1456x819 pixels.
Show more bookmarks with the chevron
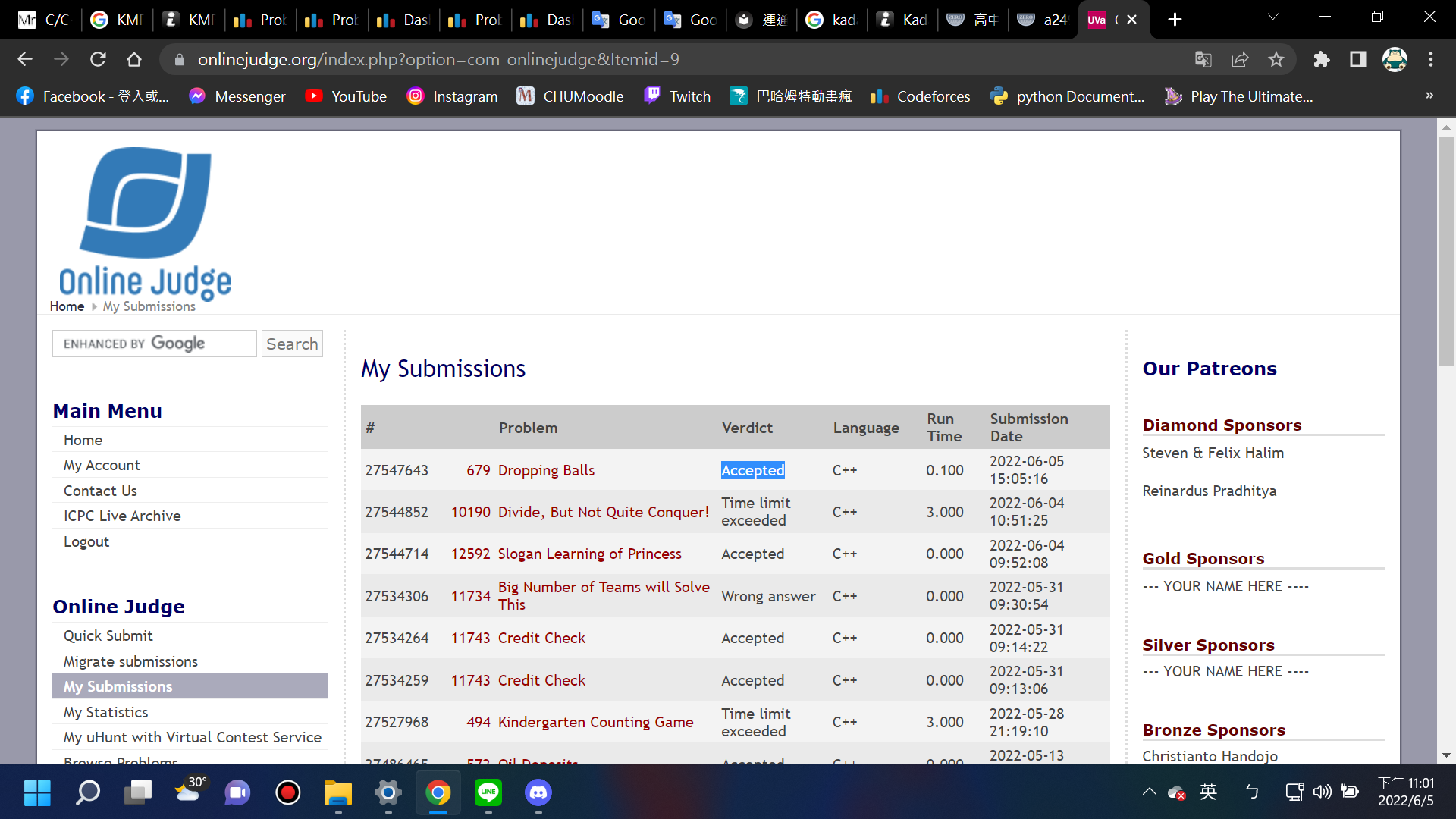point(1429,96)
